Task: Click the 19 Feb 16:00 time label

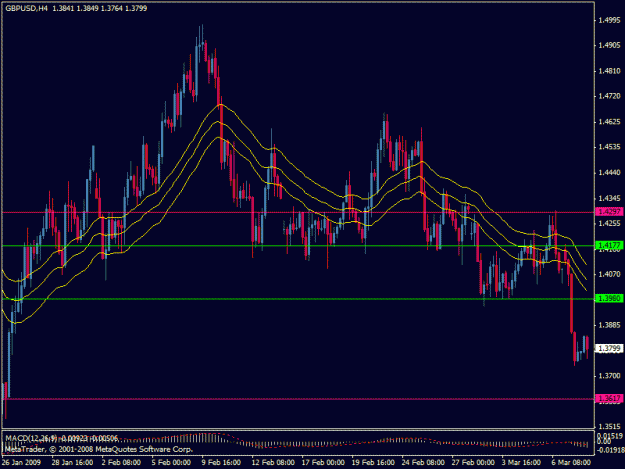Action: tap(373, 463)
